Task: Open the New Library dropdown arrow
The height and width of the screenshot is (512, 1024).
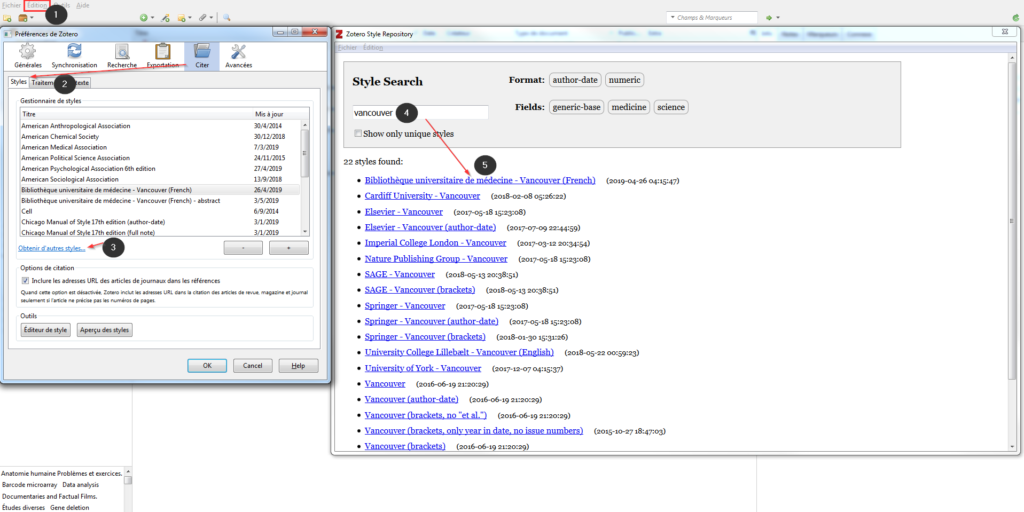Action: (30, 18)
